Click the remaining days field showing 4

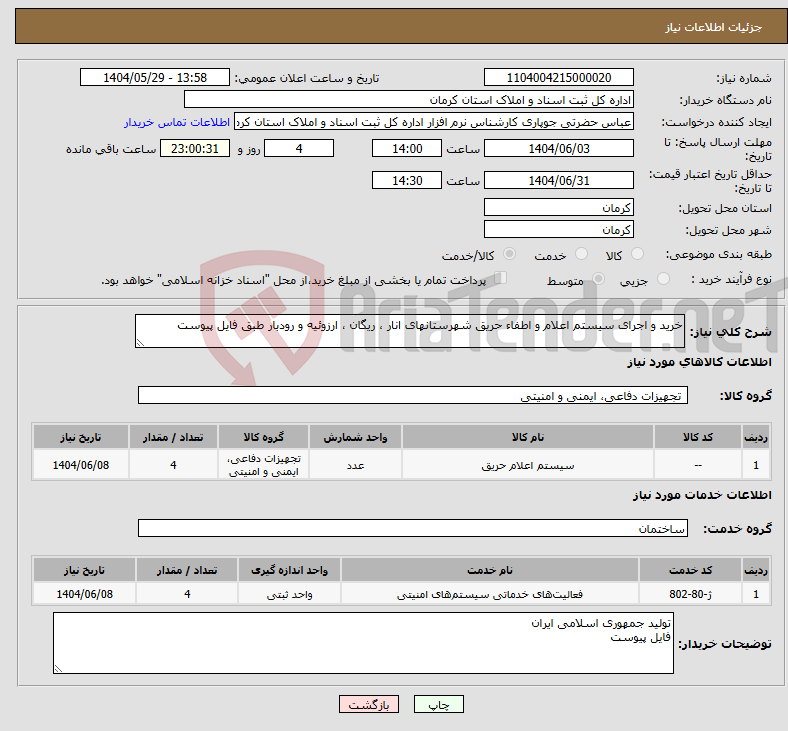299,148
